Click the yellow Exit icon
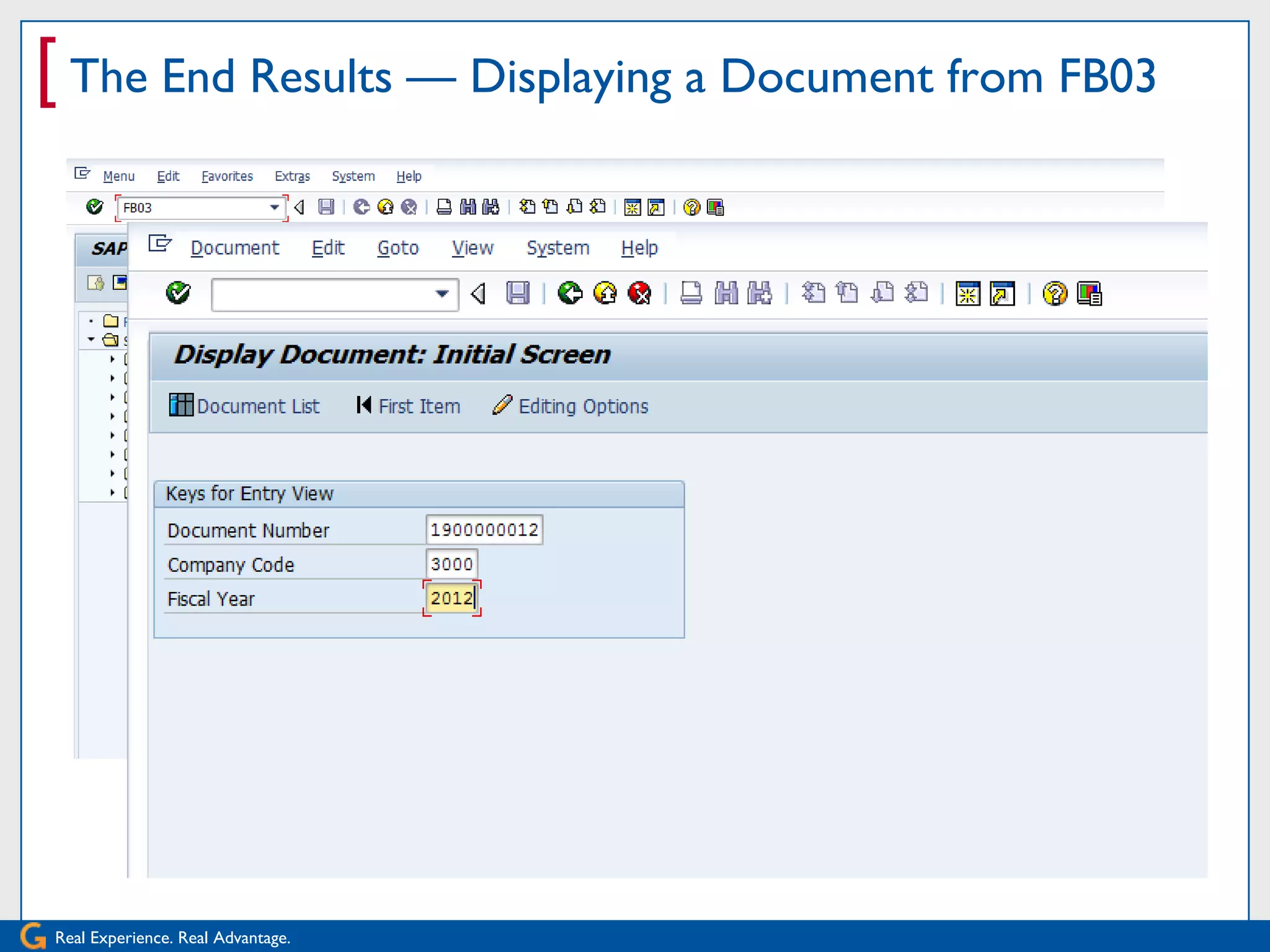 click(x=605, y=293)
